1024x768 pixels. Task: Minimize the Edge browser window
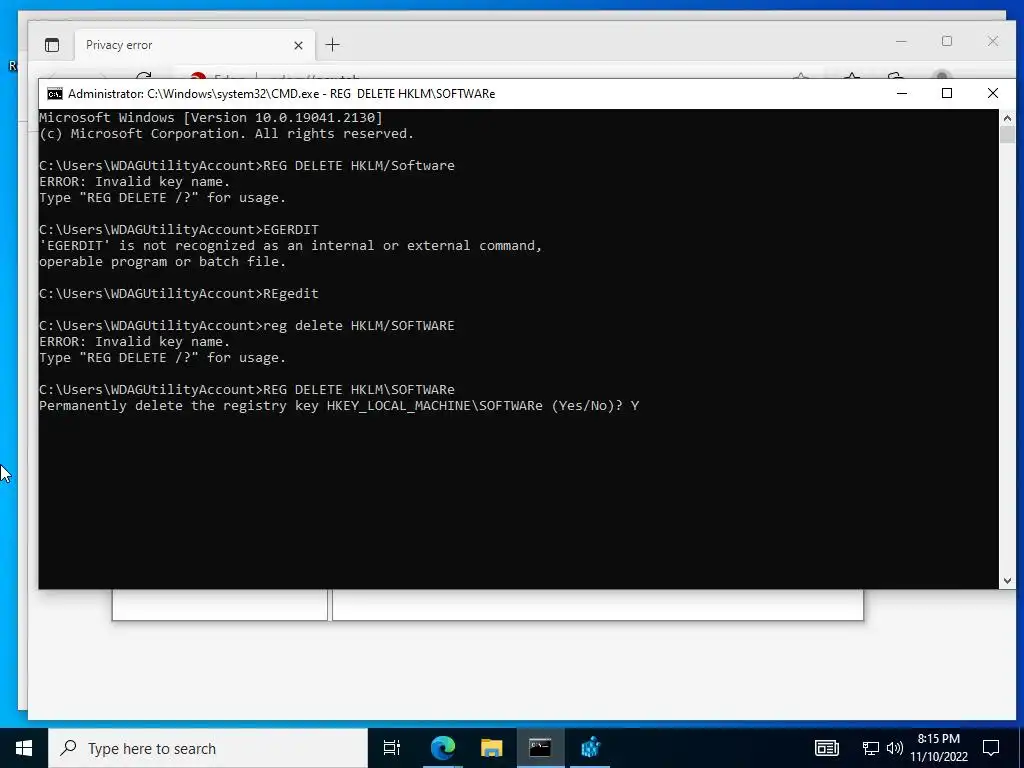coord(901,41)
